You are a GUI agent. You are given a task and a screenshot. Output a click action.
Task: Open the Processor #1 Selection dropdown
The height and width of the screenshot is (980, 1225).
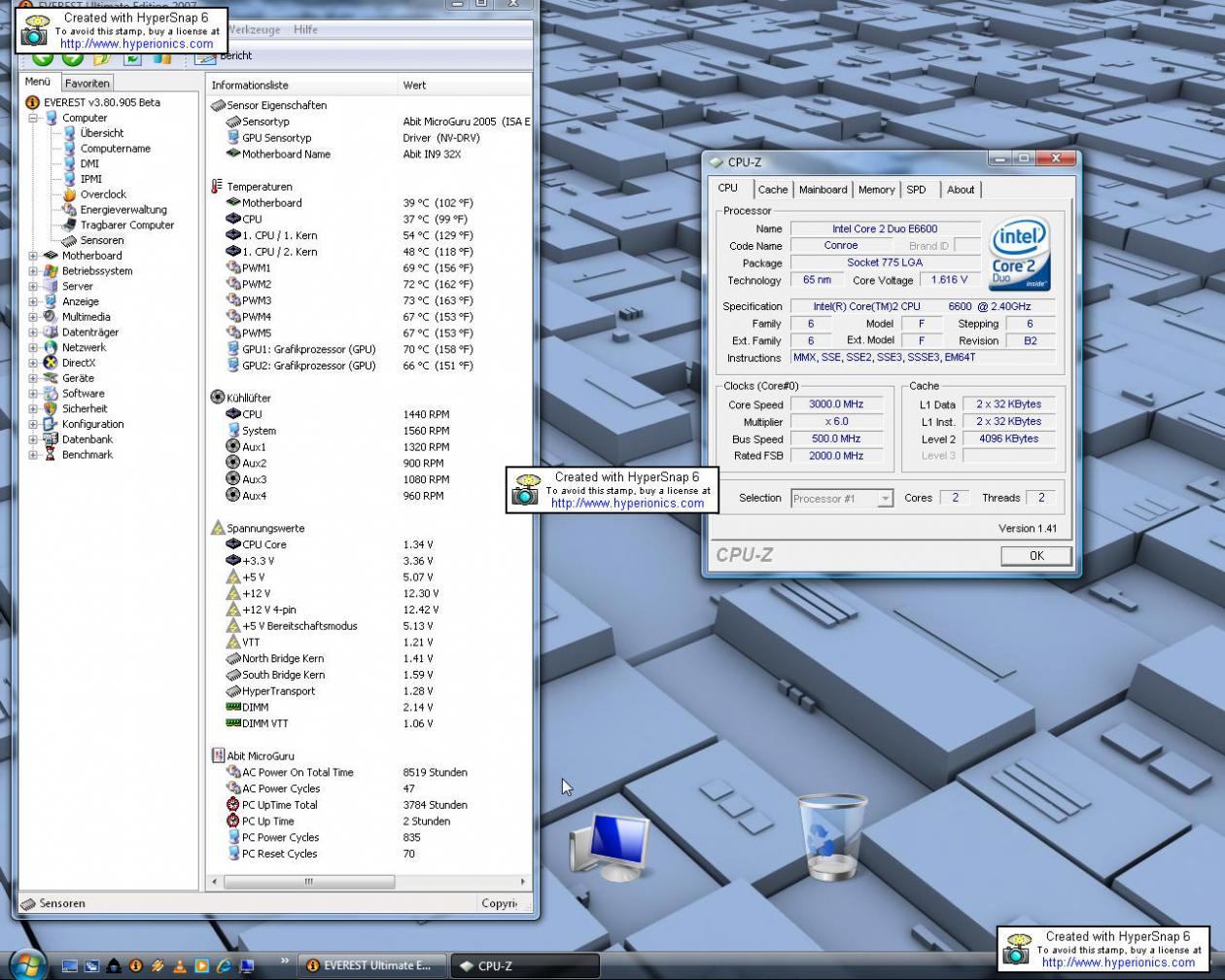click(842, 499)
